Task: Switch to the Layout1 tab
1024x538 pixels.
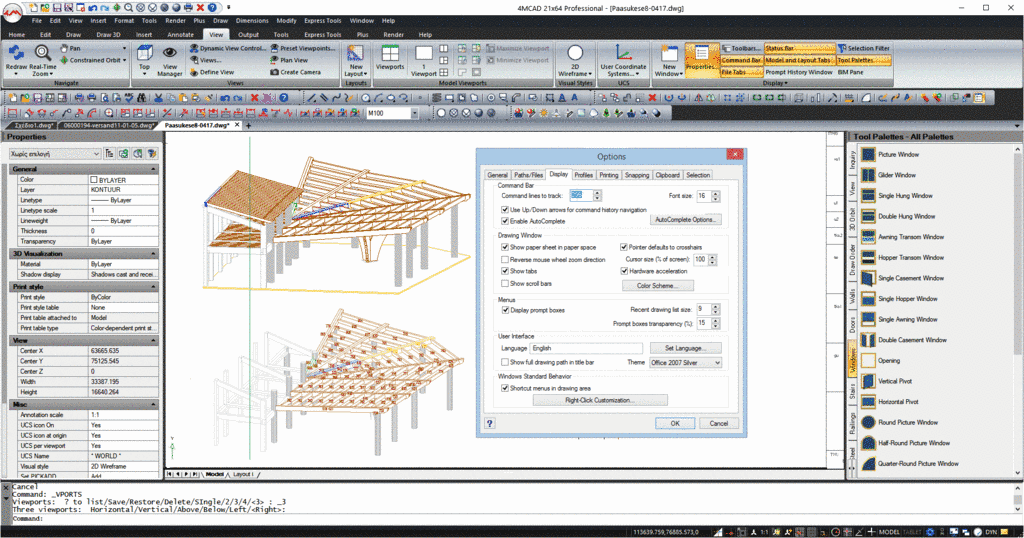Action: [242, 474]
